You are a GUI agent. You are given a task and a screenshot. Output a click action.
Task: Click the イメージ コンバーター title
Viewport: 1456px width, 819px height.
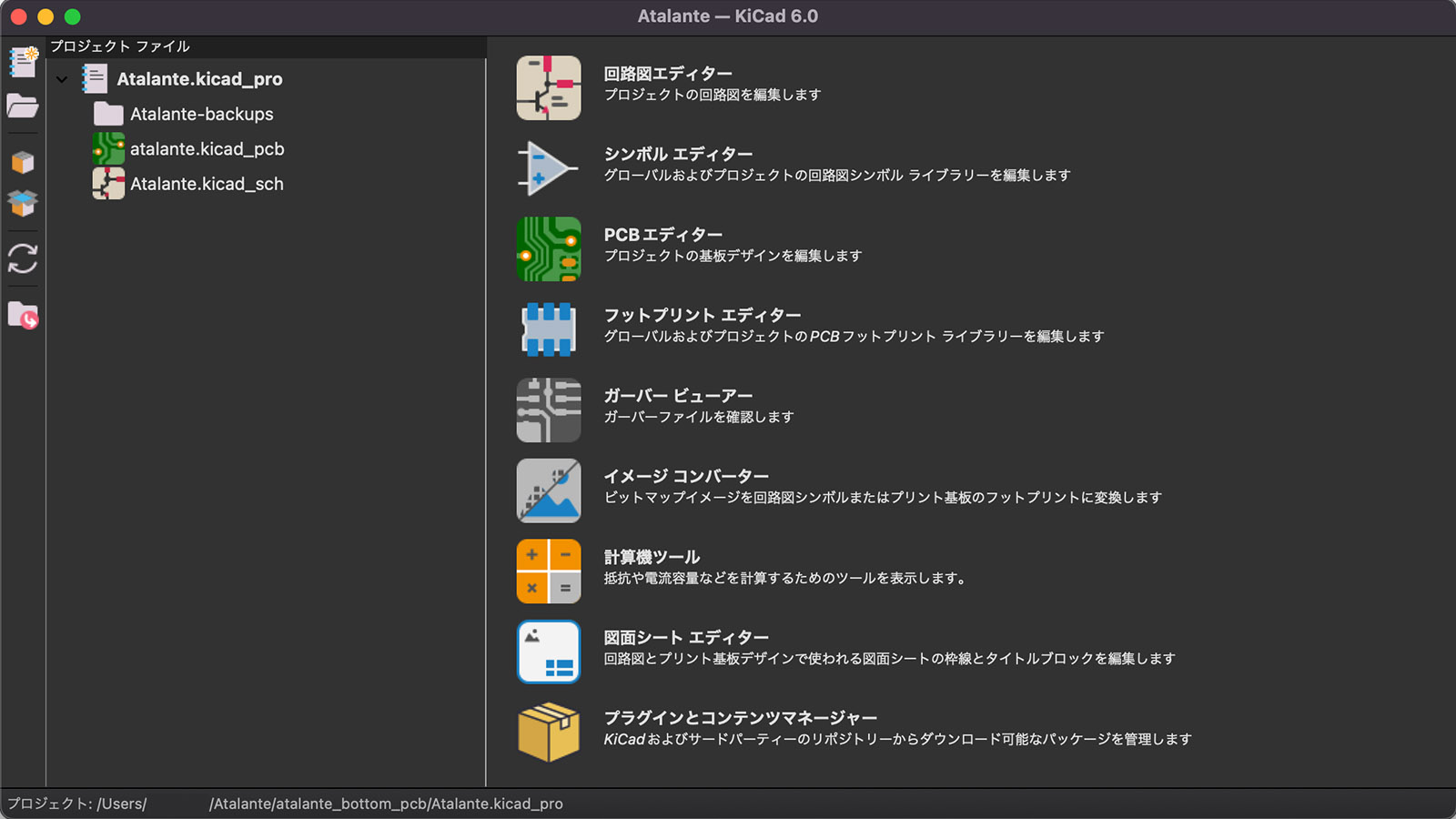tap(687, 476)
